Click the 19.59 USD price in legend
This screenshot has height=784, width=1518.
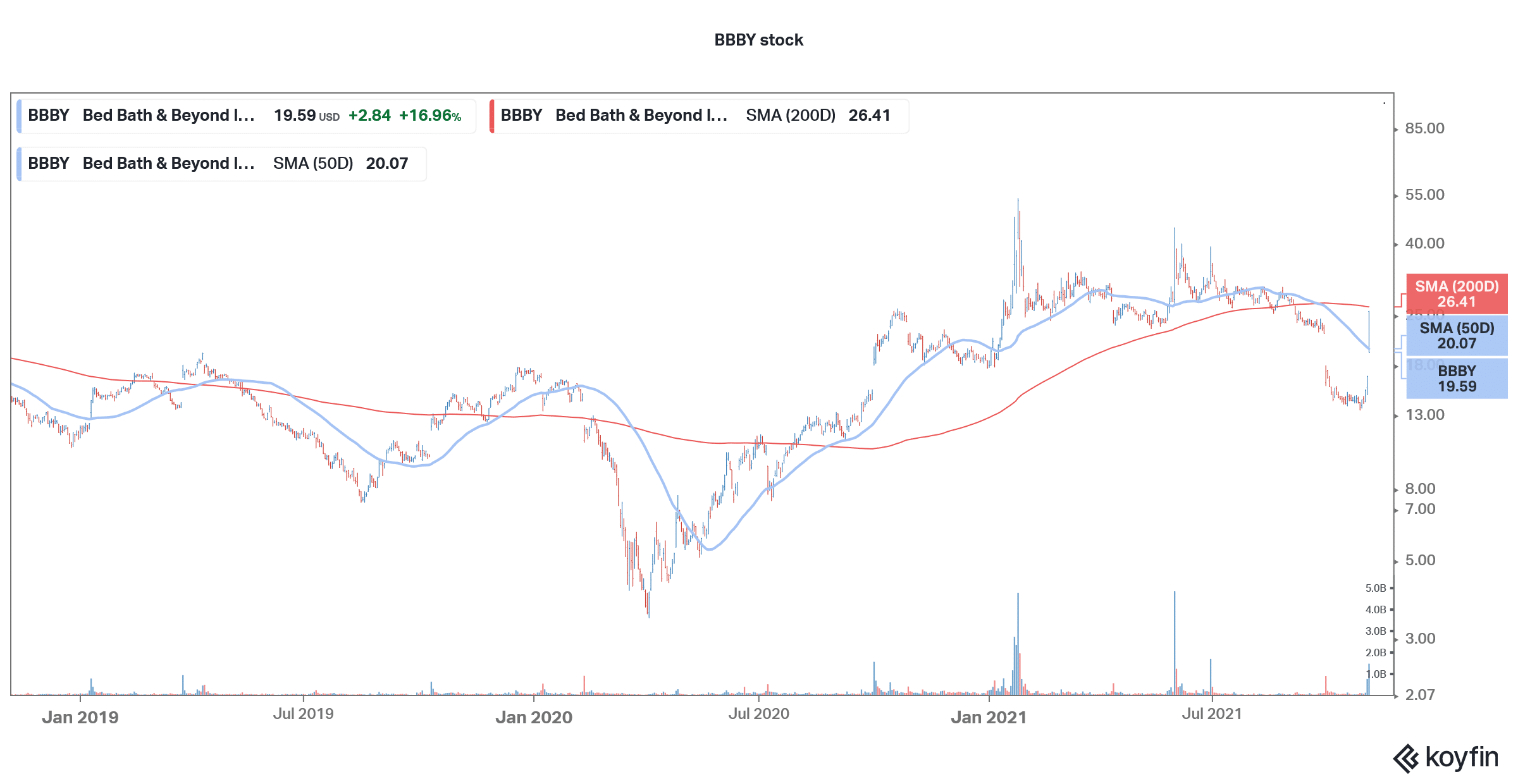tap(307, 116)
